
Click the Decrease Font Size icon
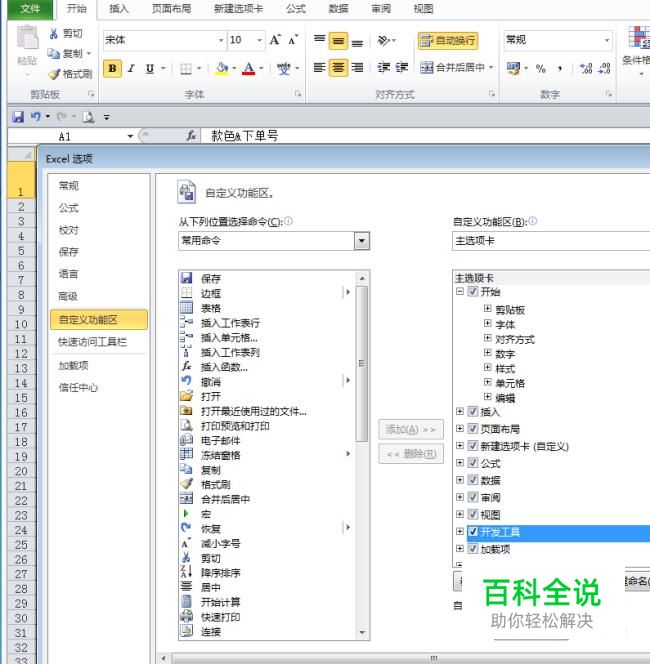click(x=293, y=40)
